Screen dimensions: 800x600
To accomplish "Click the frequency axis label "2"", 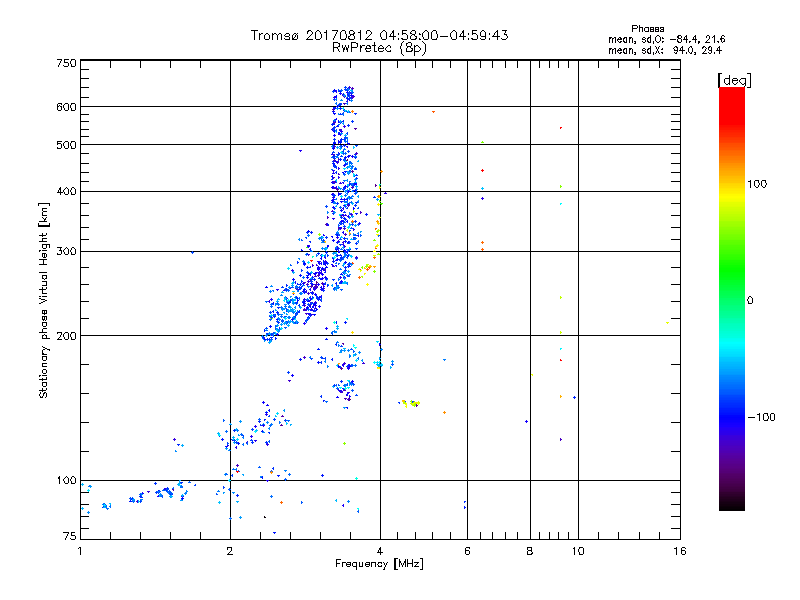I will tap(230, 551).
